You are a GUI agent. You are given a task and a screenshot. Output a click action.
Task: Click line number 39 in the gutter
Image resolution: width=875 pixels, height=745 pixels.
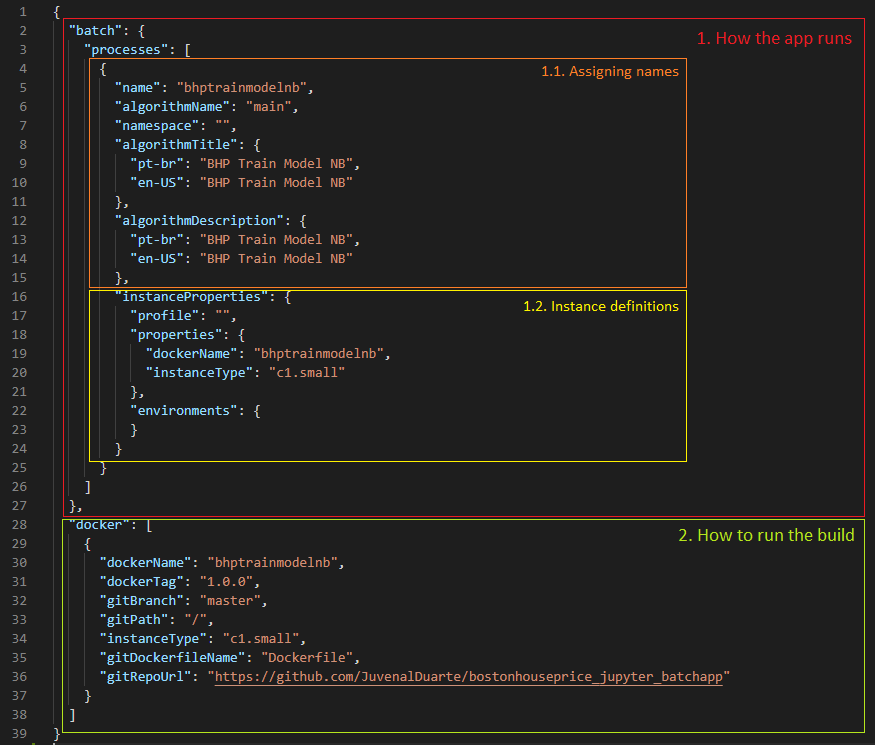19,733
